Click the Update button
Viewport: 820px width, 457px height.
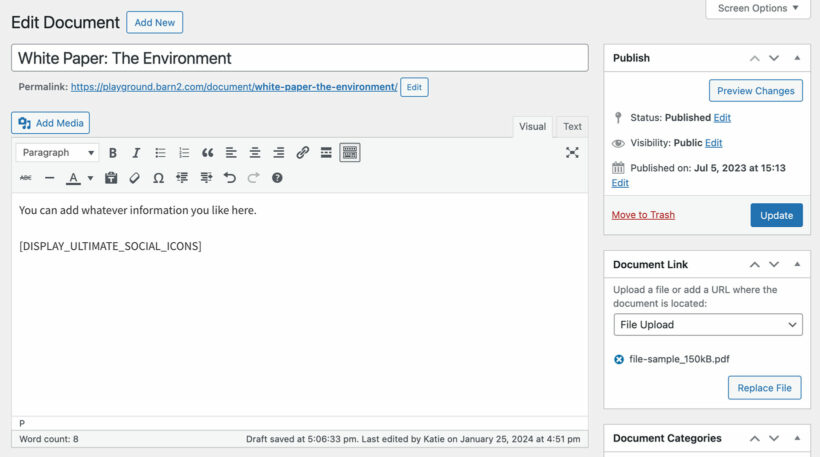click(777, 215)
